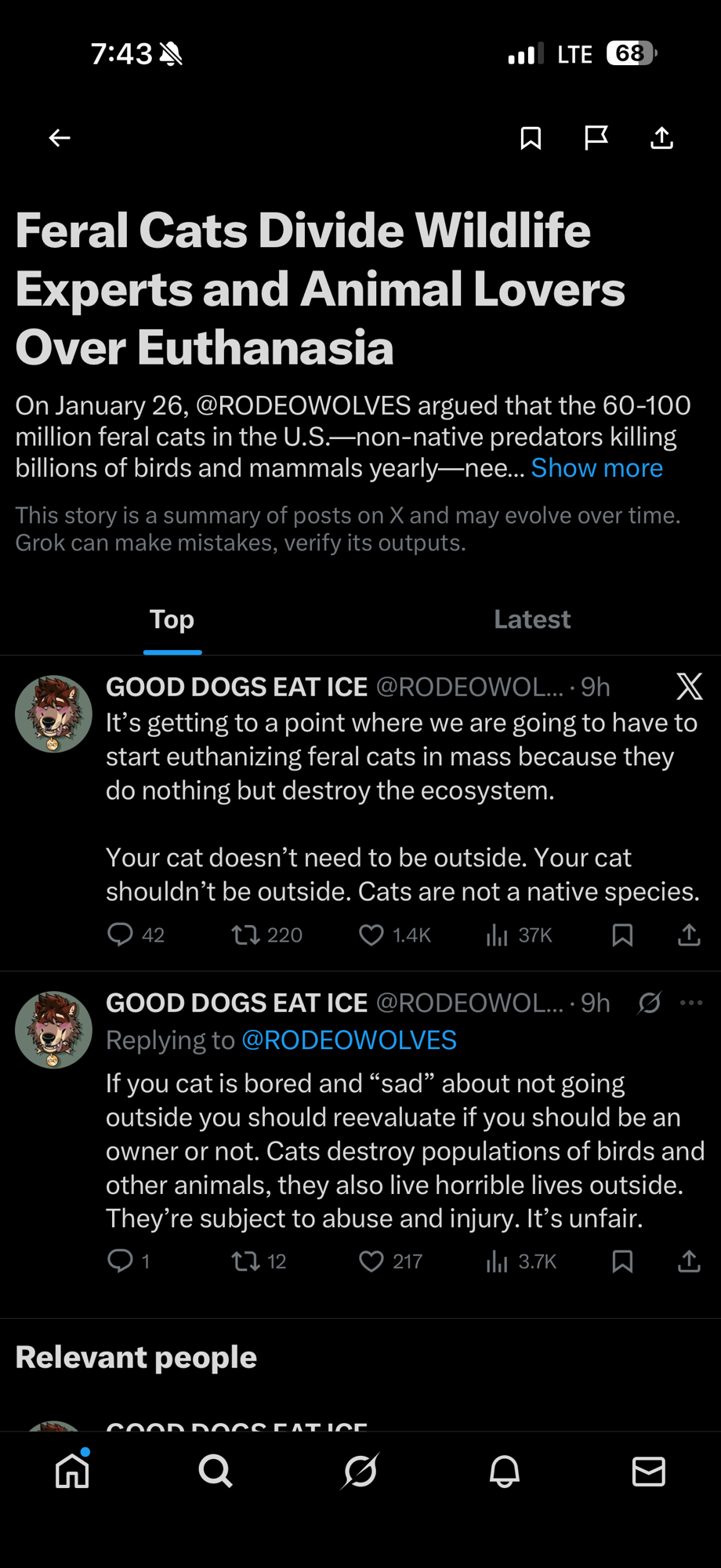Bookmark the reply post with 217 likes
The height and width of the screenshot is (1568, 721).
coord(623,1261)
